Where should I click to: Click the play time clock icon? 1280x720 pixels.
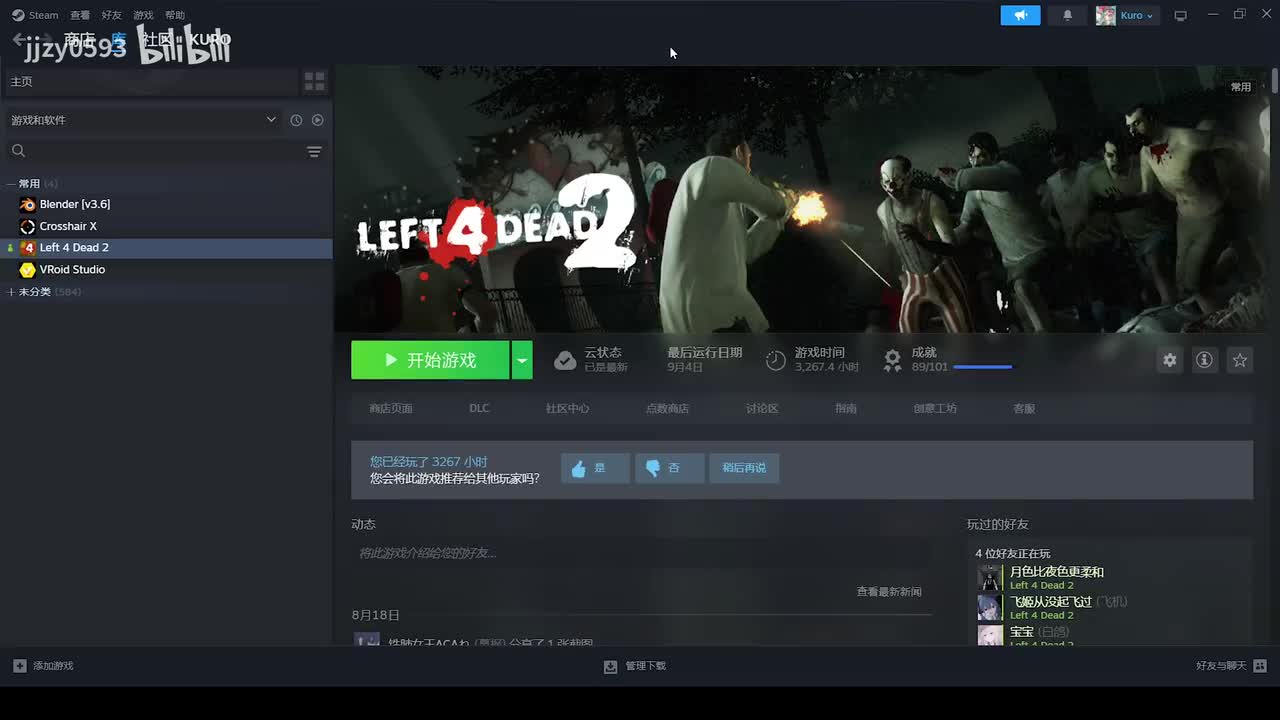coord(776,360)
